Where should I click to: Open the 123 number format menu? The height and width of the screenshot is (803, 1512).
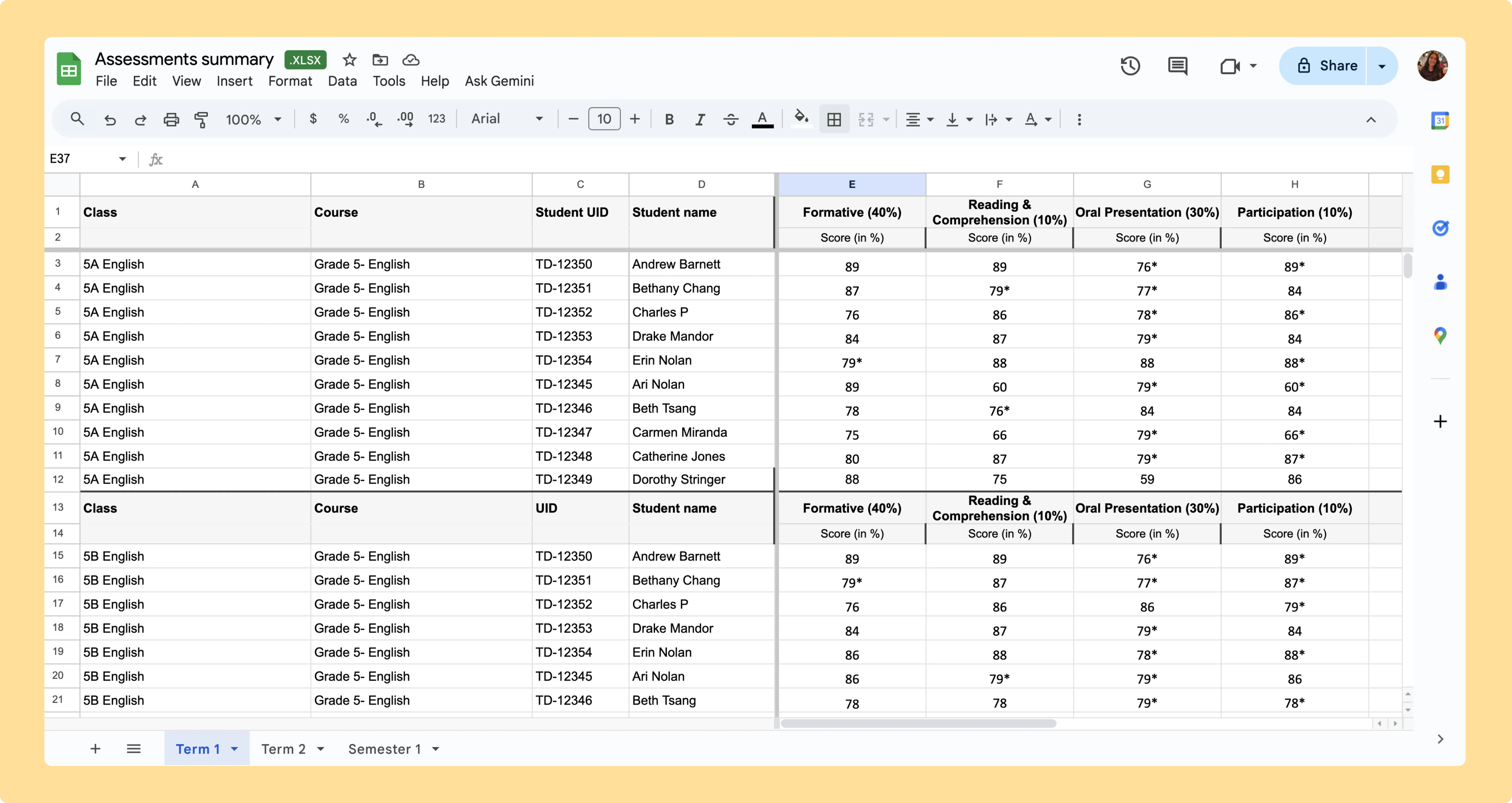[437, 119]
